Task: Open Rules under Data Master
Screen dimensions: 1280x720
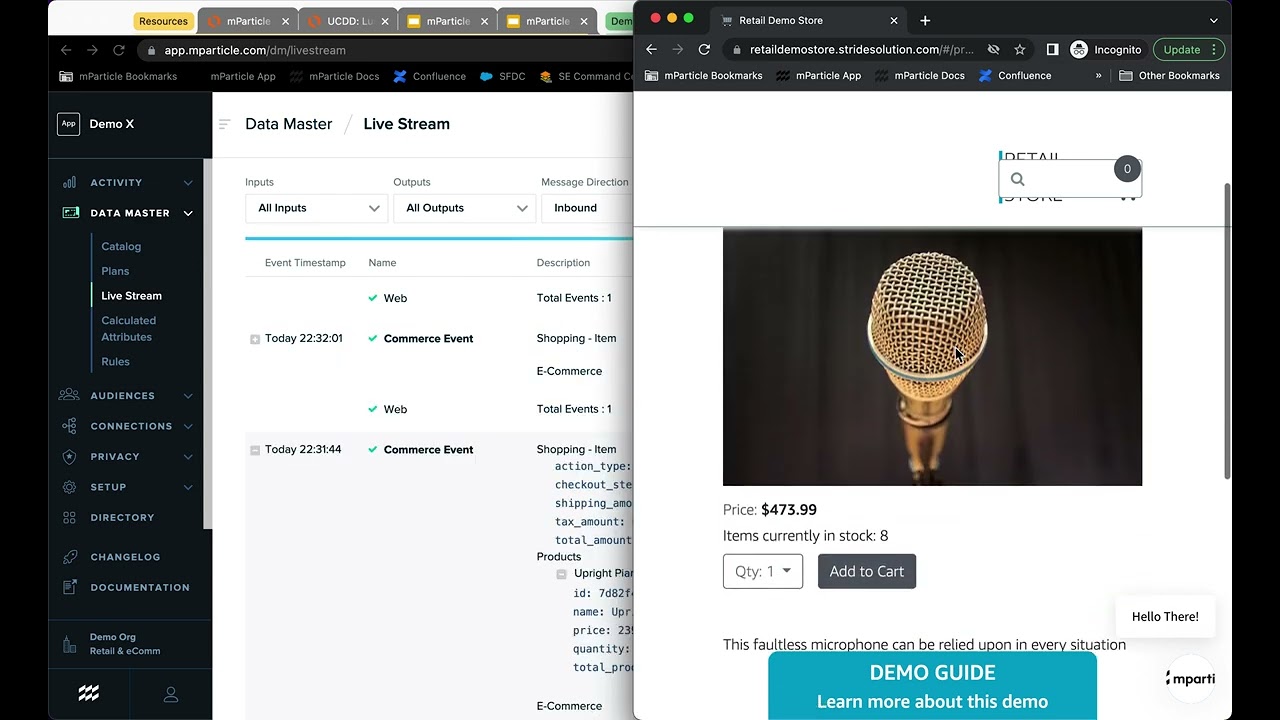Action: pos(115,362)
